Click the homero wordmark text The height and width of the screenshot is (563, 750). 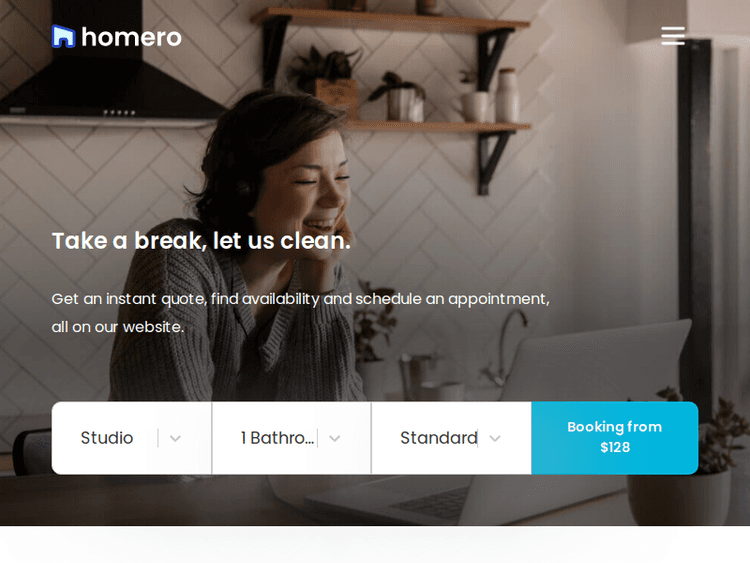coord(132,37)
